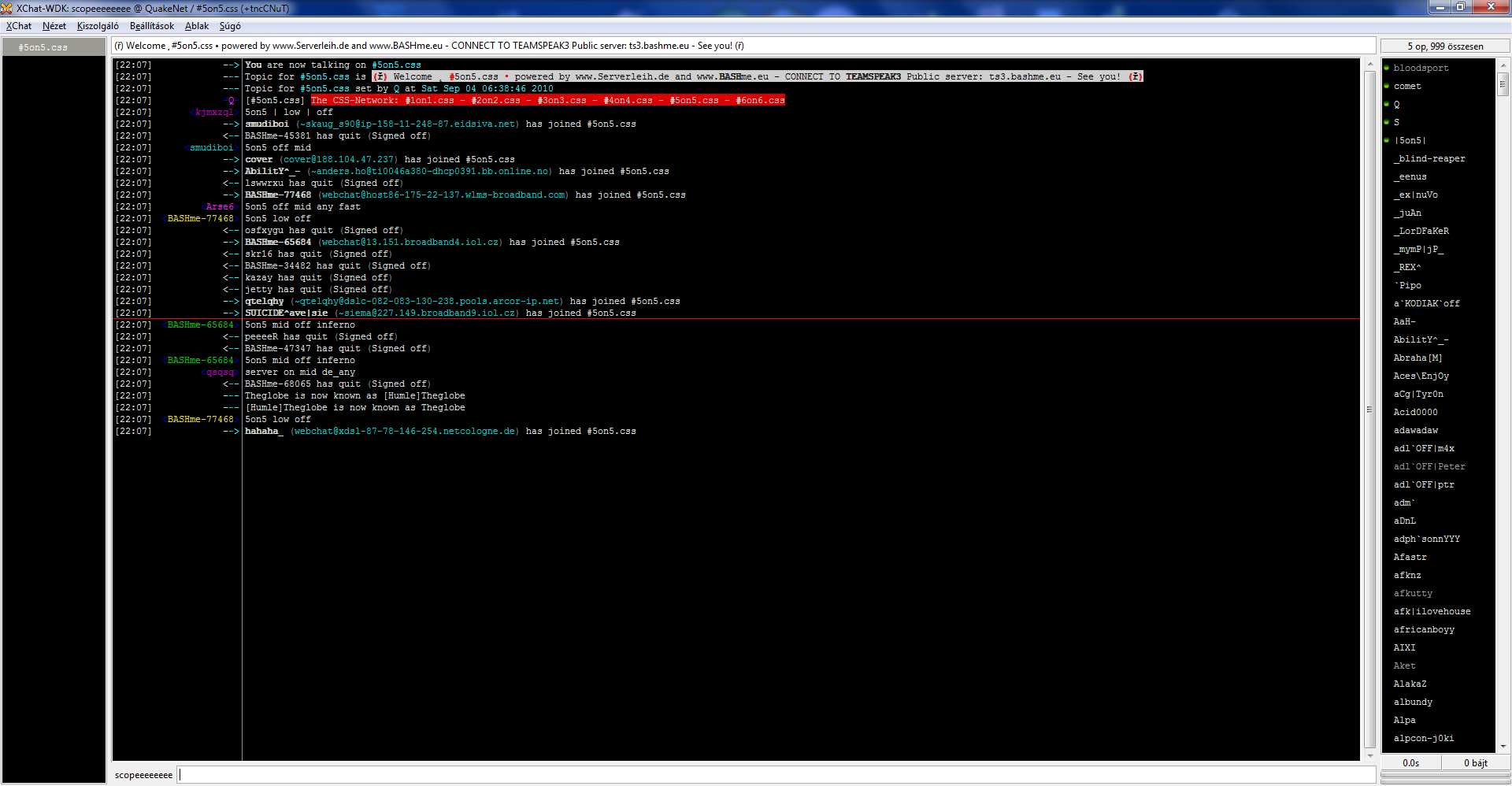Click the qtelqhy hostmask in join message
The width and height of the screenshot is (1512, 786).
point(428,301)
